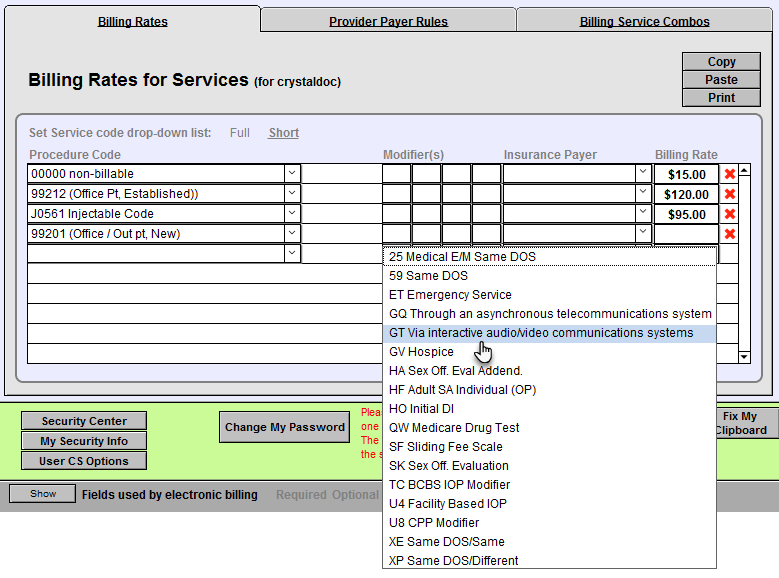This screenshot has width=779, height=578.
Task: Select QW Medicare Drug Test modifier
Action: pyautogui.click(x=454, y=428)
